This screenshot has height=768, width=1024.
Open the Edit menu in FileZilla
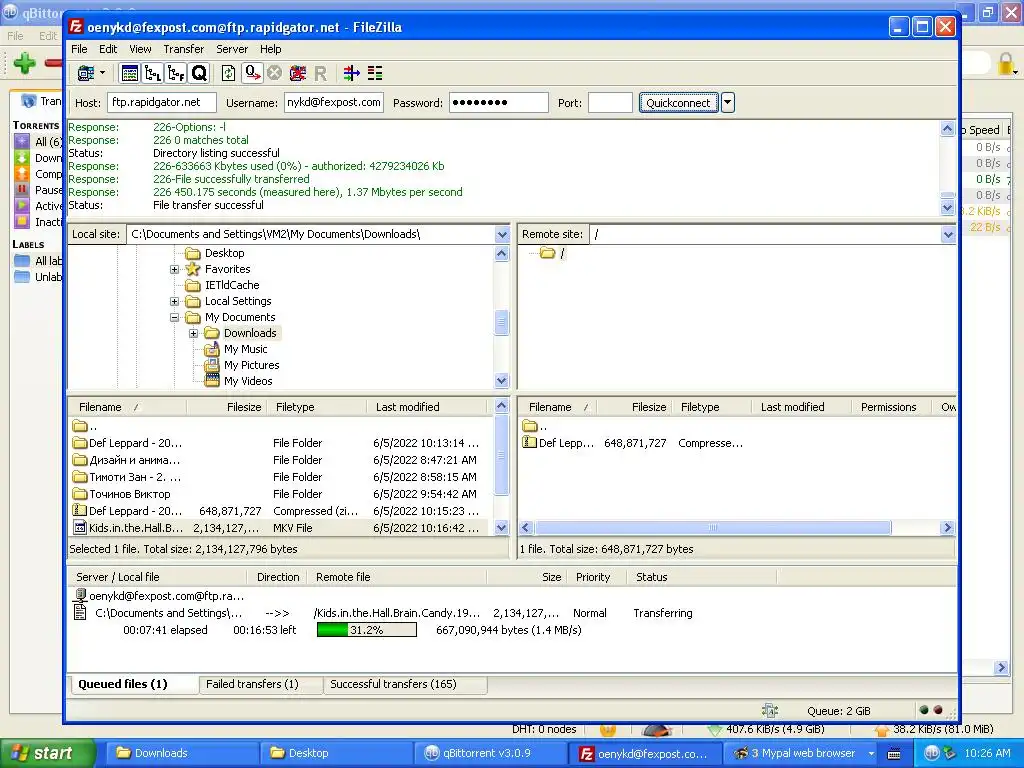coord(108,49)
